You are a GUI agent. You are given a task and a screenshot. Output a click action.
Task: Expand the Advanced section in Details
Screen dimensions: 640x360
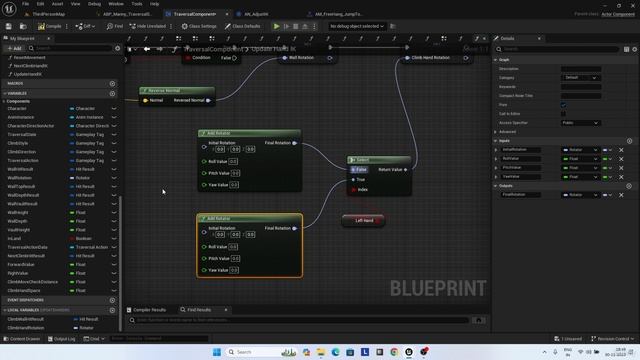[507, 132]
